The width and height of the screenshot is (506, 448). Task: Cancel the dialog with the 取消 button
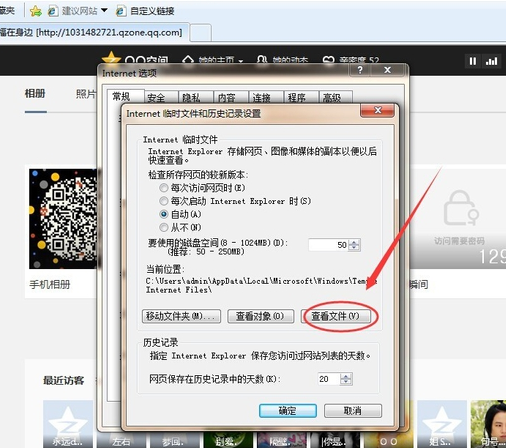click(x=353, y=411)
